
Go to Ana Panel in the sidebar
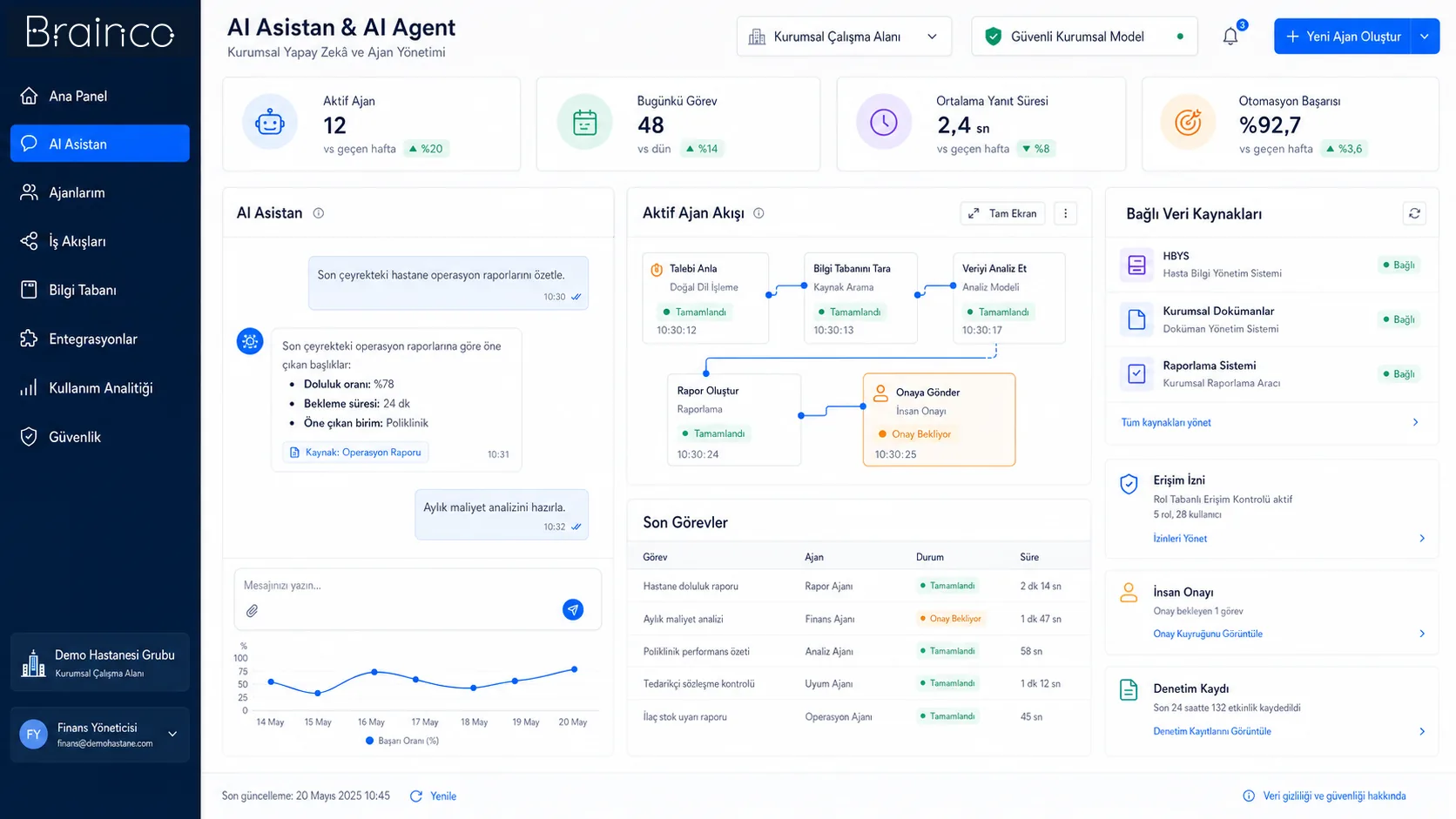99,96
